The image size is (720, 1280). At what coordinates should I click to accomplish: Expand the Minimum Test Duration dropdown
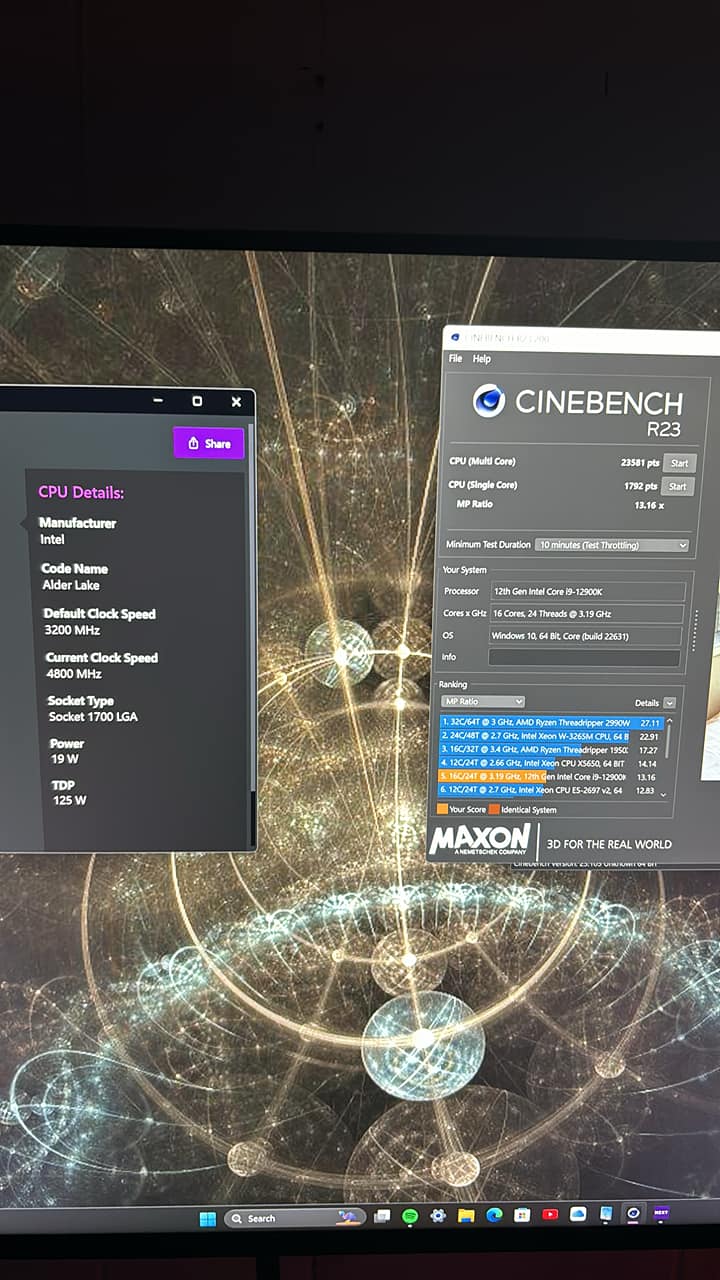pyautogui.click(x=613, y=545)
